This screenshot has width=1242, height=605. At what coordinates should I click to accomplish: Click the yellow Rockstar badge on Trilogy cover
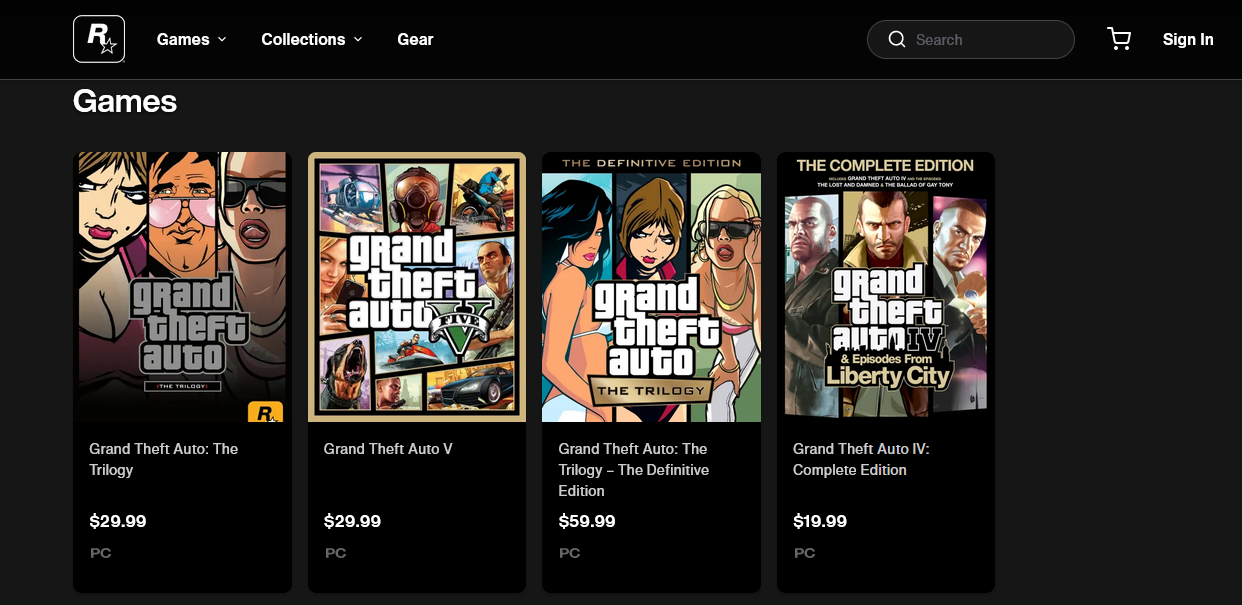pyautogui.click(x=265, y=412)
